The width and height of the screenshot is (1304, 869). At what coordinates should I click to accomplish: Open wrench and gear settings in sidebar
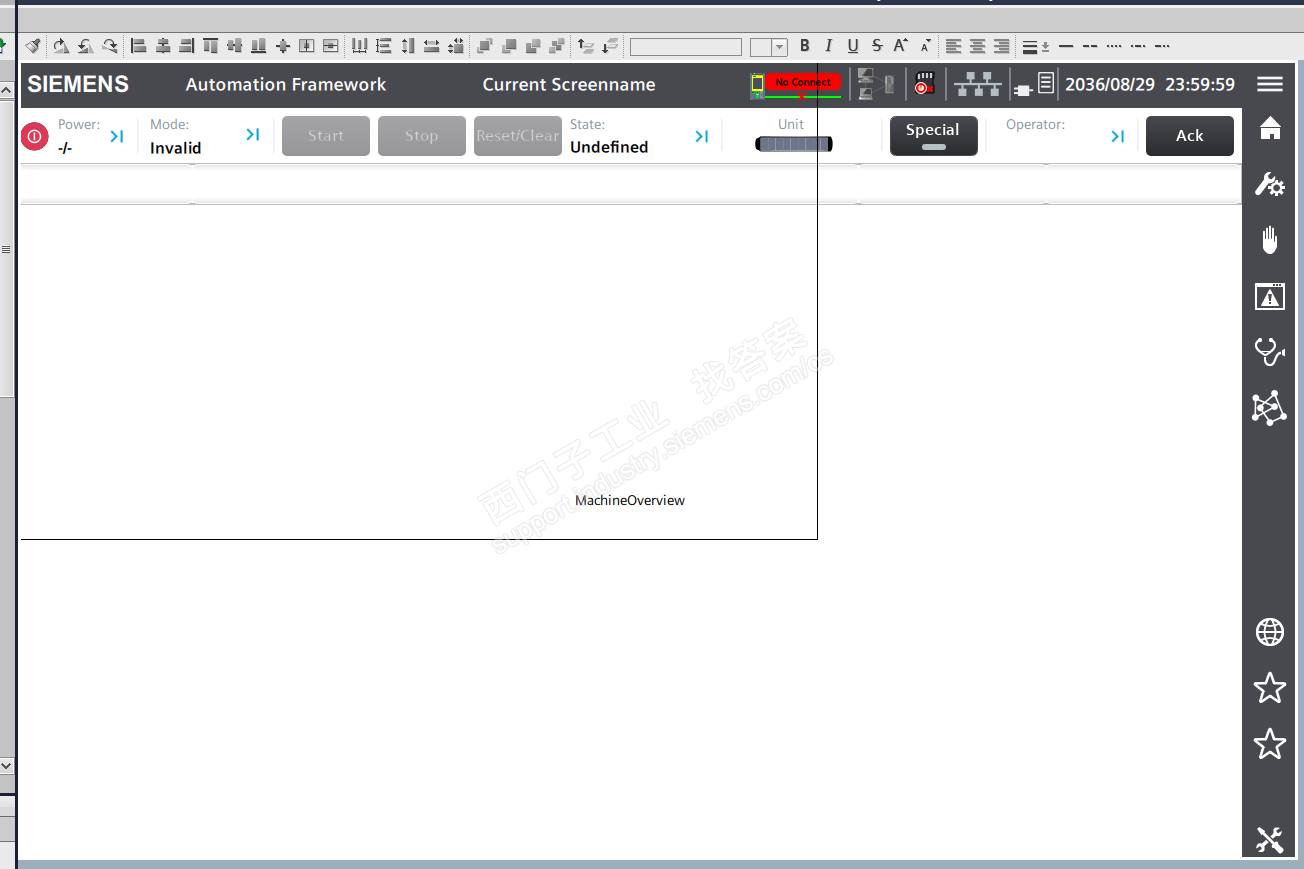pyautogui.click(x=1270, y=184)
